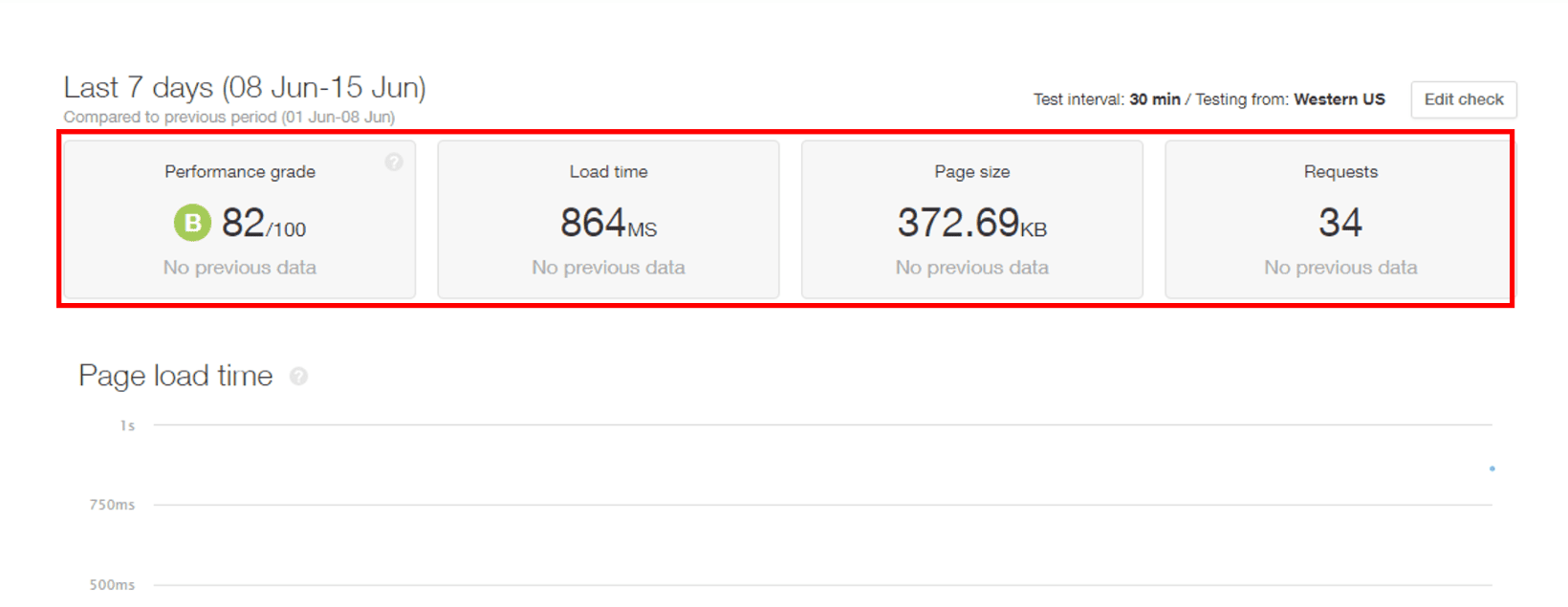Click Compared to previous period subtitle
Screen dimensions: 1568x607
pos(229,118)
